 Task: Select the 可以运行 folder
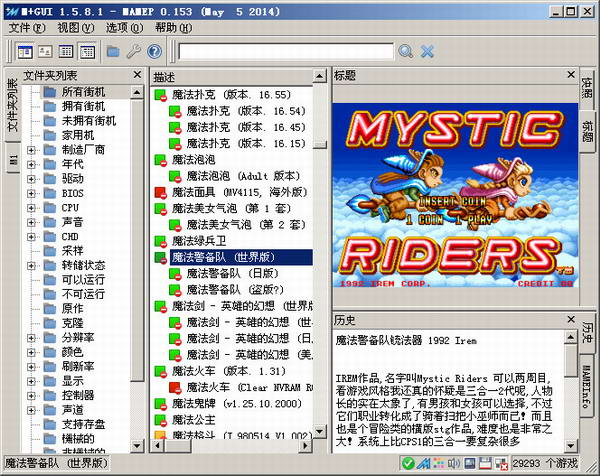[x=83, y=280]
